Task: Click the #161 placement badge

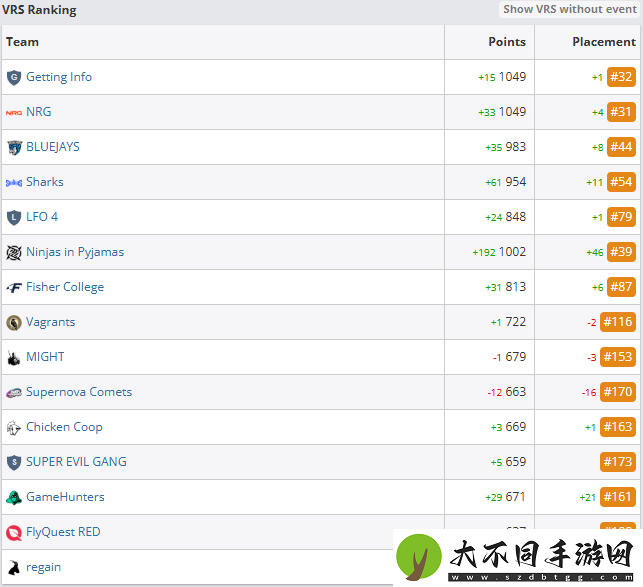Action: tap(618, 497)
